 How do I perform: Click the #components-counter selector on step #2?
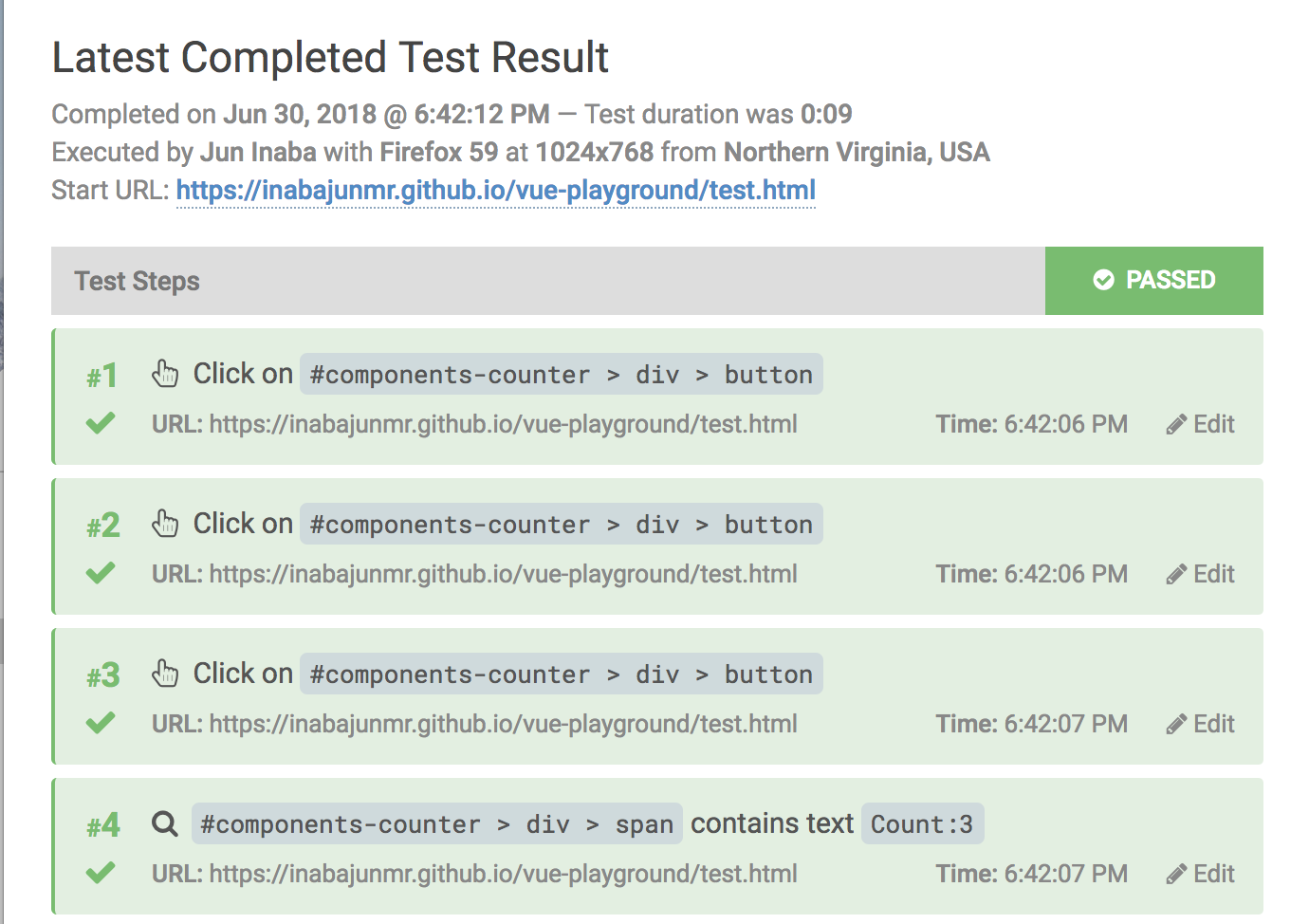(448, 524)
